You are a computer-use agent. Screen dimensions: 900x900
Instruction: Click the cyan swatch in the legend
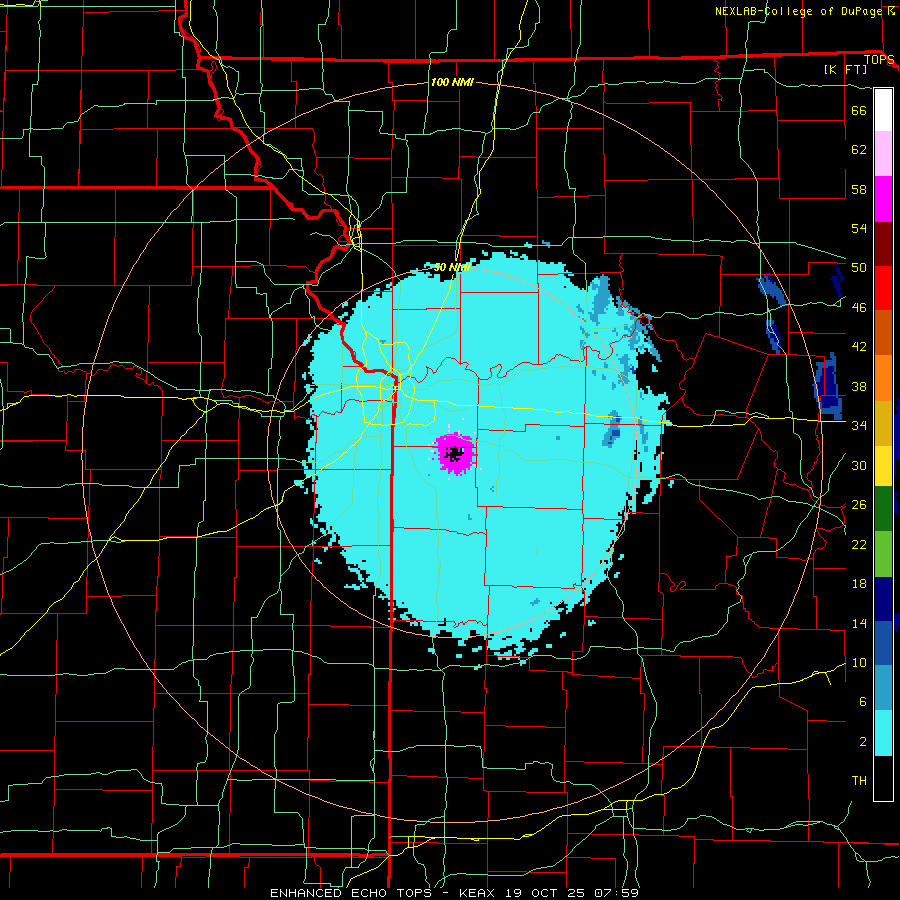[883, 733]
